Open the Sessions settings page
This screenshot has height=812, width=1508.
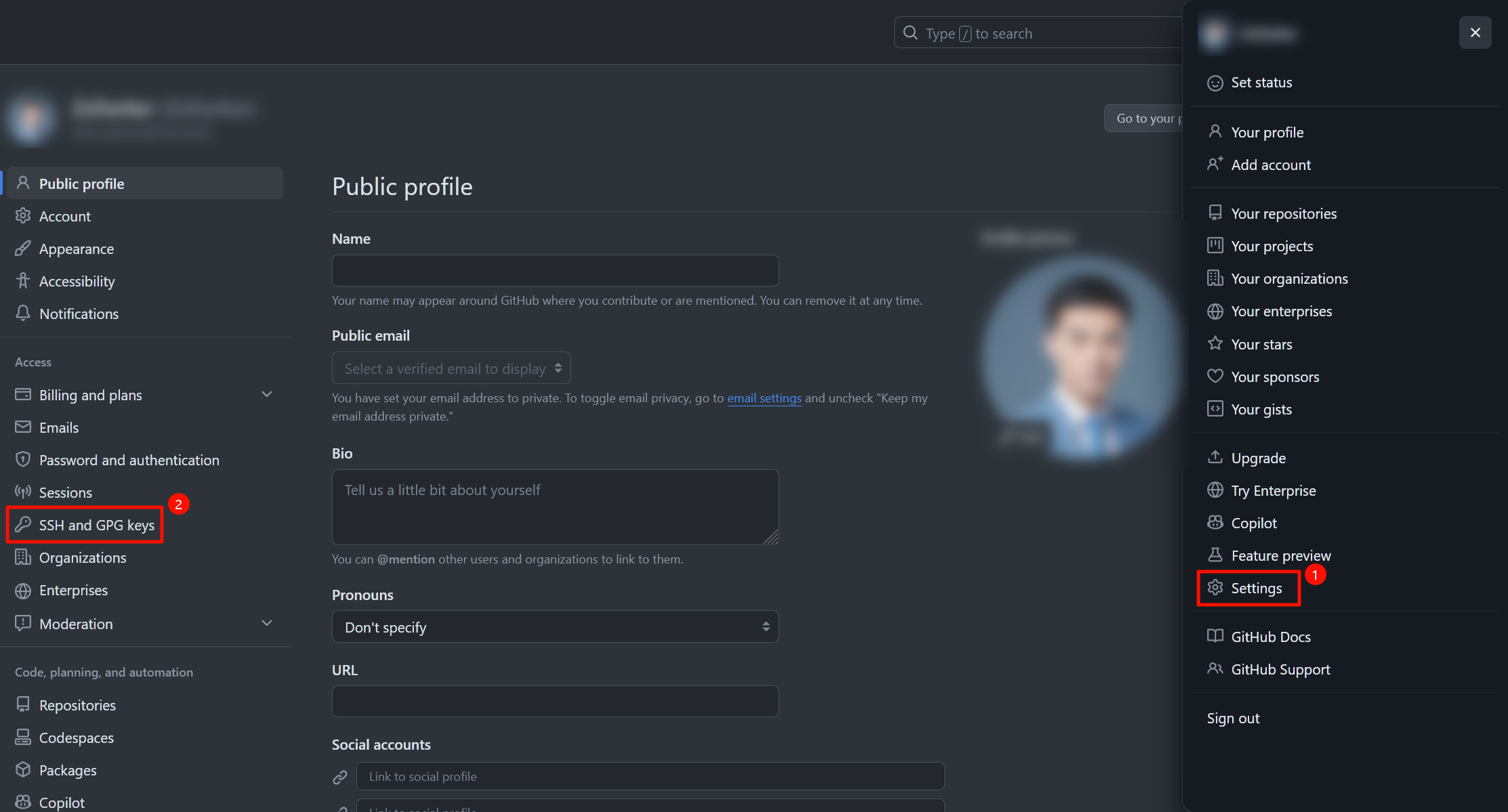coord(65,492)
